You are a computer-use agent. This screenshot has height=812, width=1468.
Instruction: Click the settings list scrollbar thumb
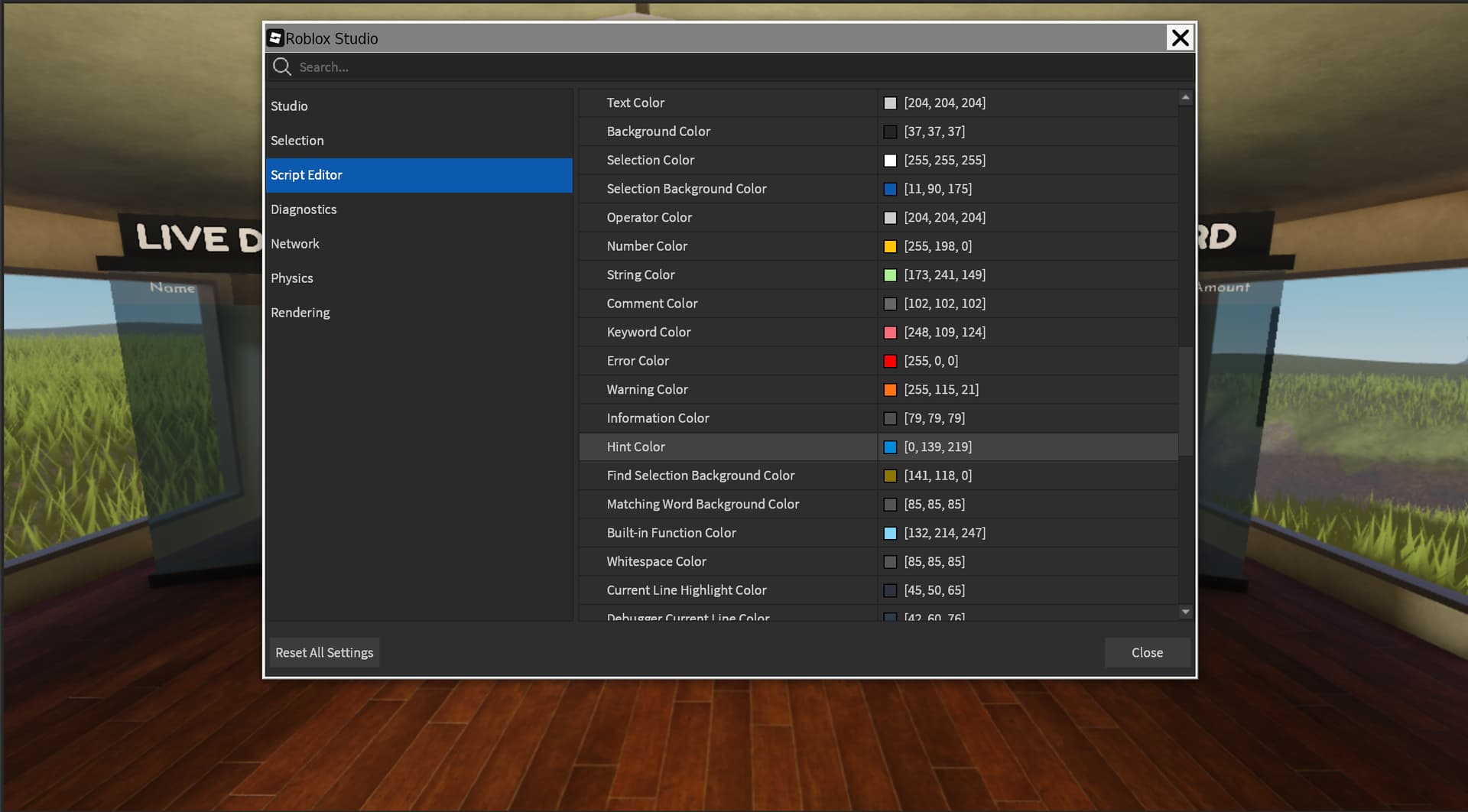tap(1185, 401)
